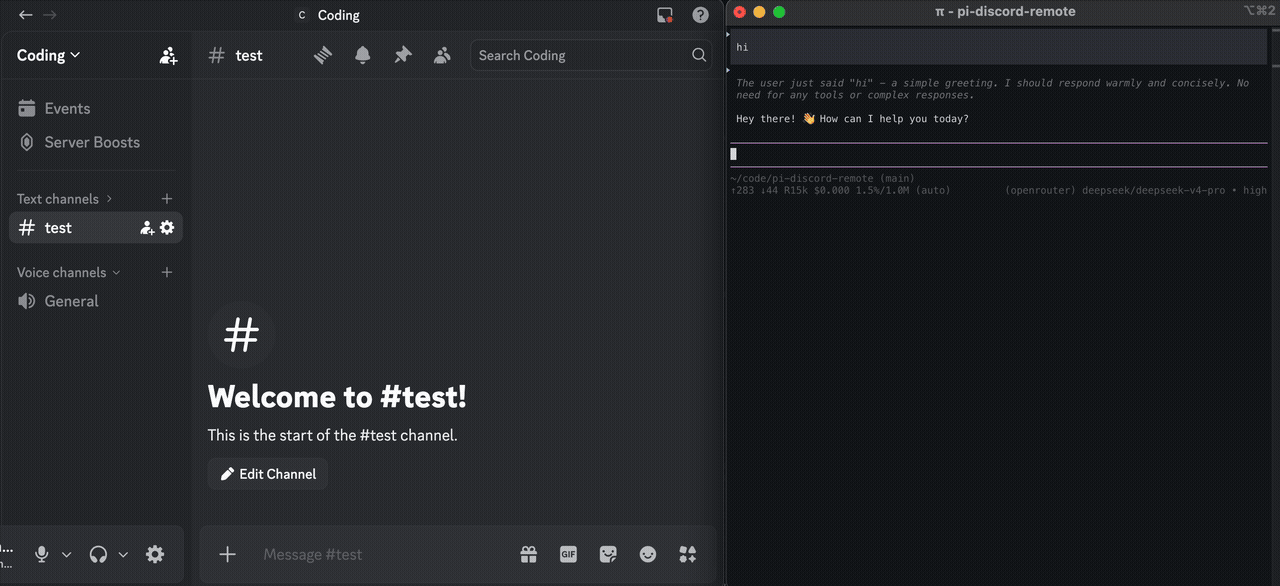Viewport: 1280px width, 586px height.
Task: Click the terminal input prompt line
Action: 999,154
